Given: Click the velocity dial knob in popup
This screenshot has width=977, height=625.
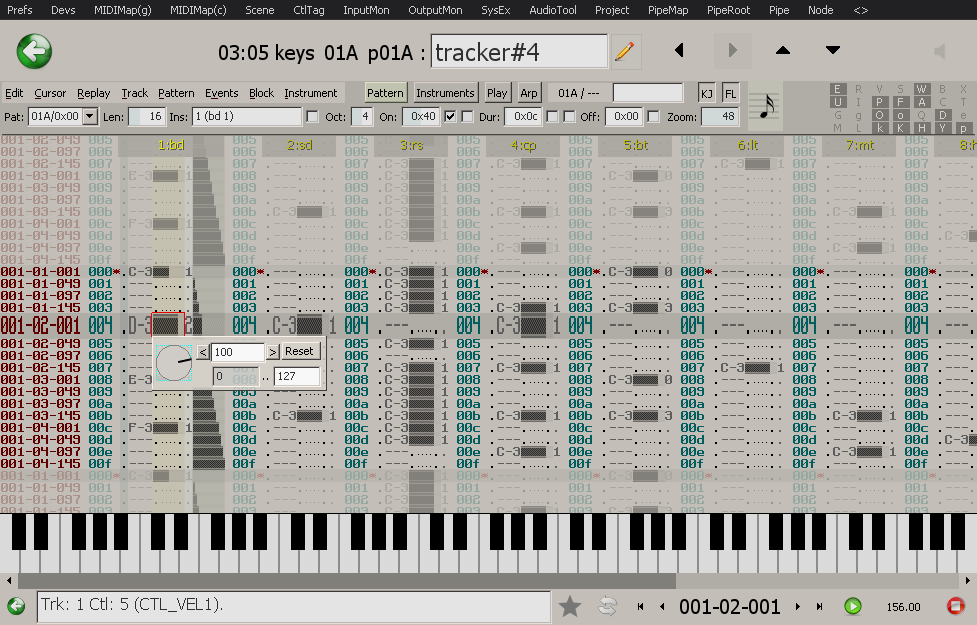Looking at the screenshot, I should point(175,362).
